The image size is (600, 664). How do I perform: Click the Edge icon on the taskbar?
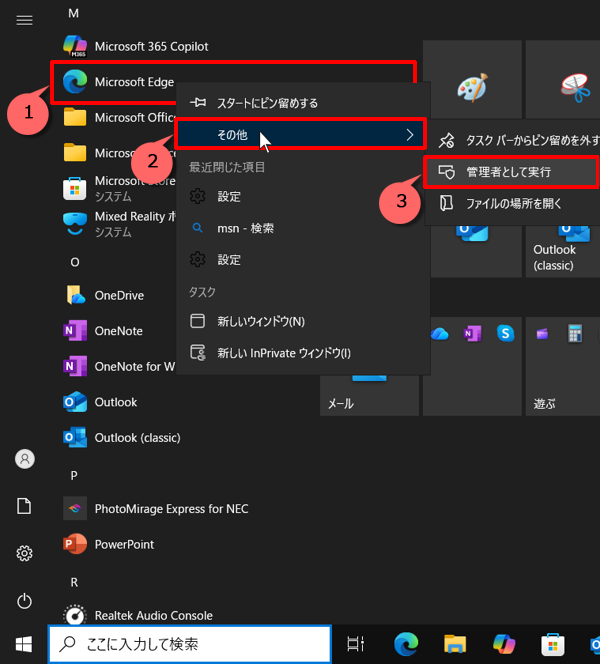pos(405,643)
